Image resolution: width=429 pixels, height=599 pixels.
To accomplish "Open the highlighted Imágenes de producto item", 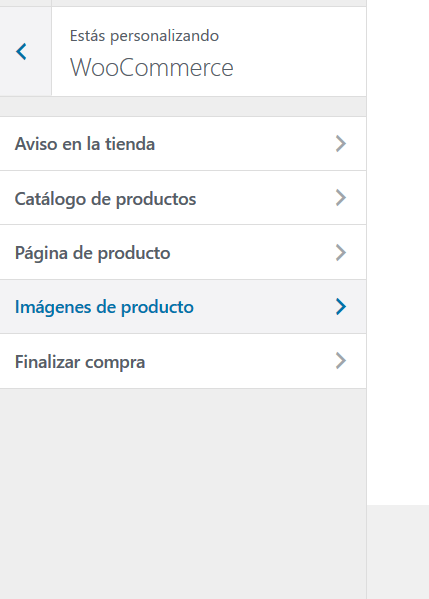I will point(183,306).
